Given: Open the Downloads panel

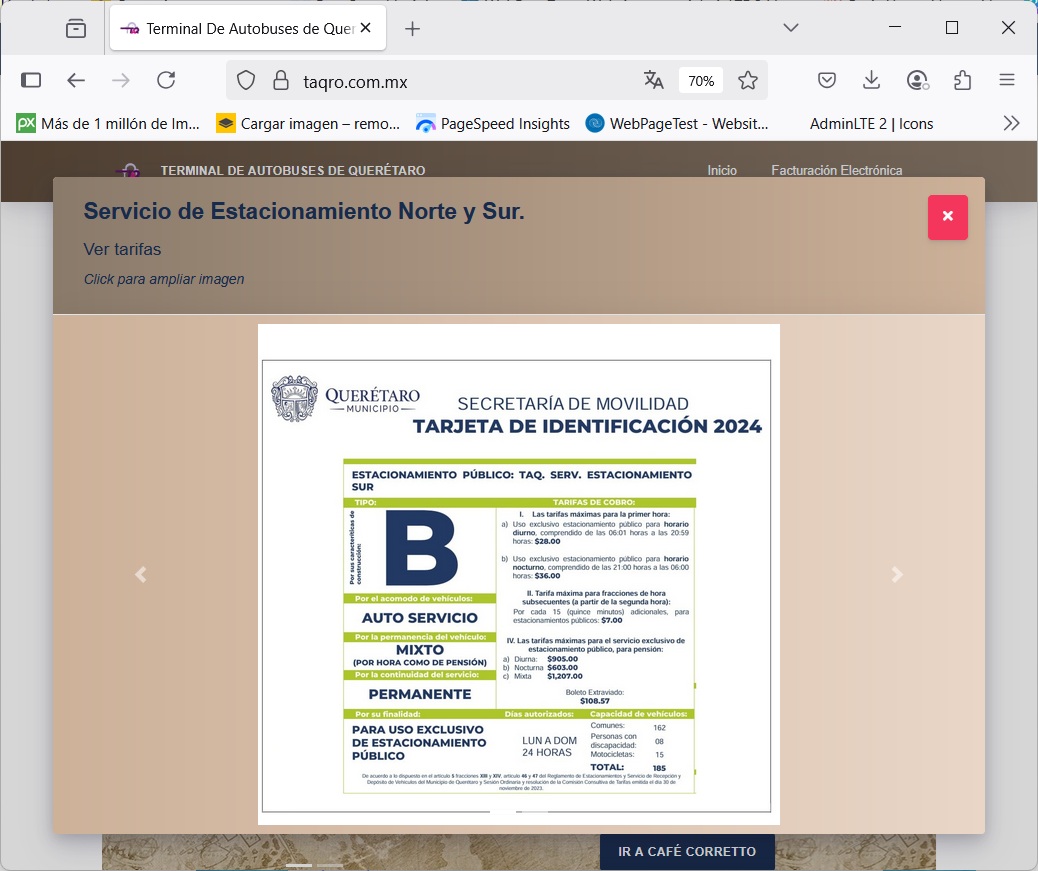Looking at the screenshot, I should pos(871,80).
